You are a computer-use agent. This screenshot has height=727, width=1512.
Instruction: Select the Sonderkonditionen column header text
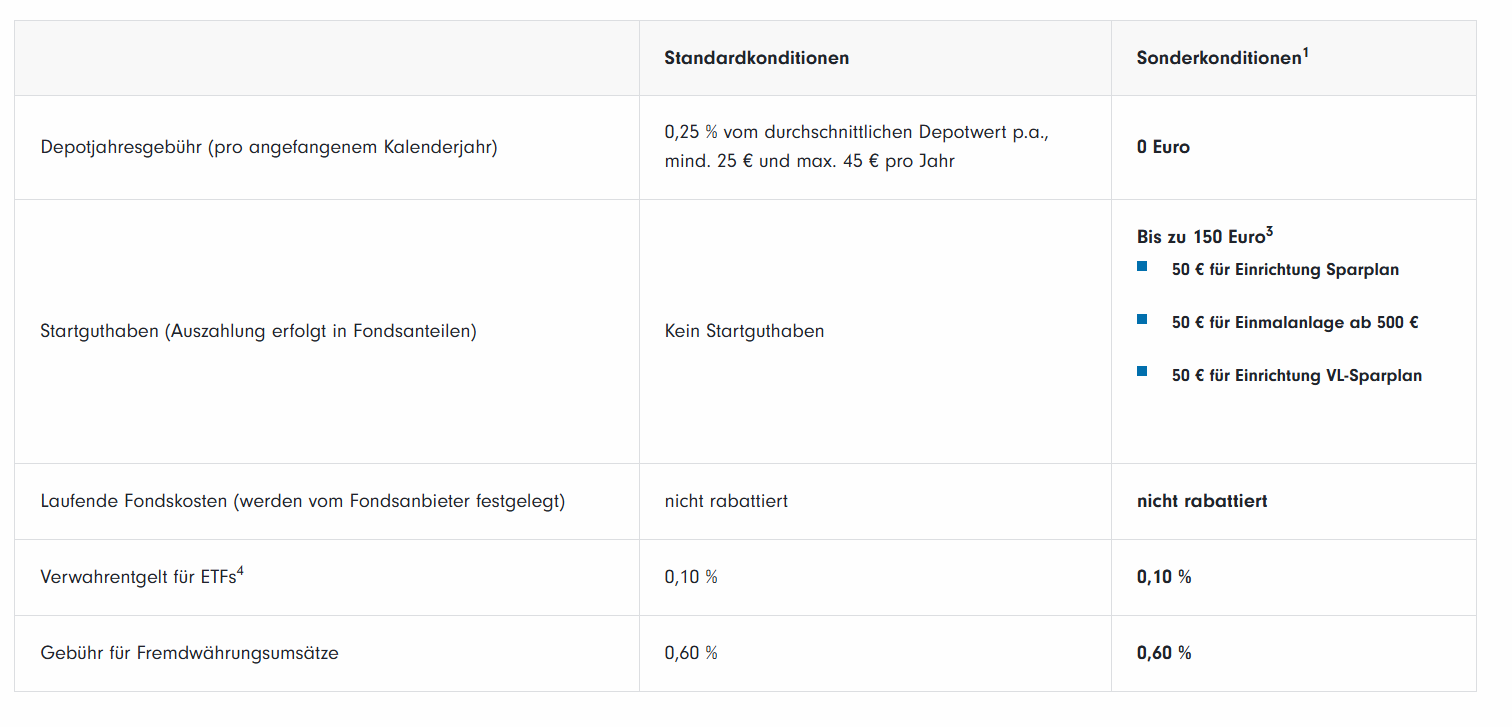(x=1218, y=58)
